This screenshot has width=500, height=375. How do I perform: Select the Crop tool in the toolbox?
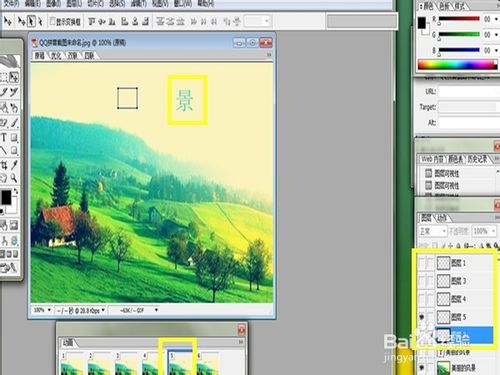pos(4,165)
